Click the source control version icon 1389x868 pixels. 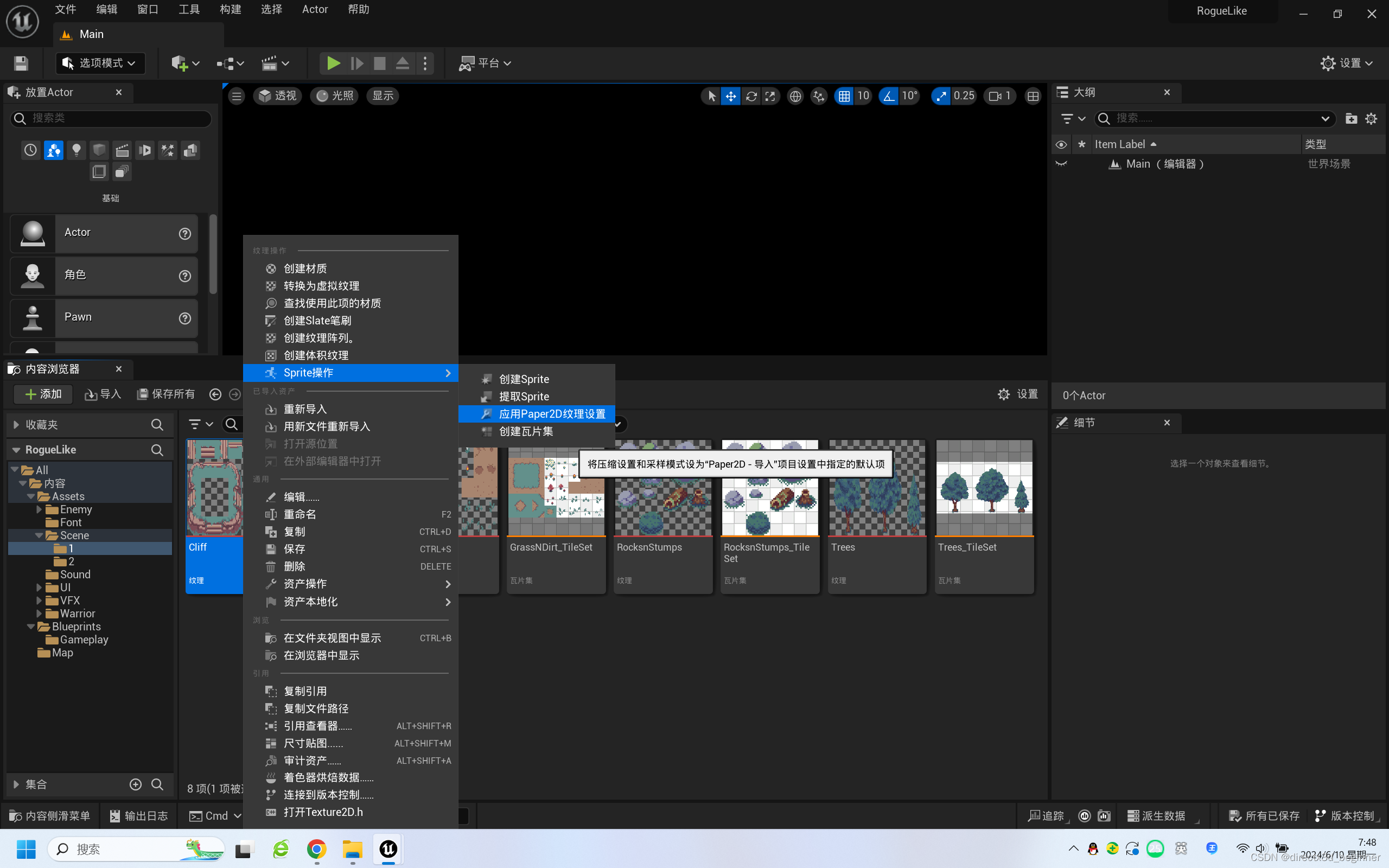[1321, 815]
